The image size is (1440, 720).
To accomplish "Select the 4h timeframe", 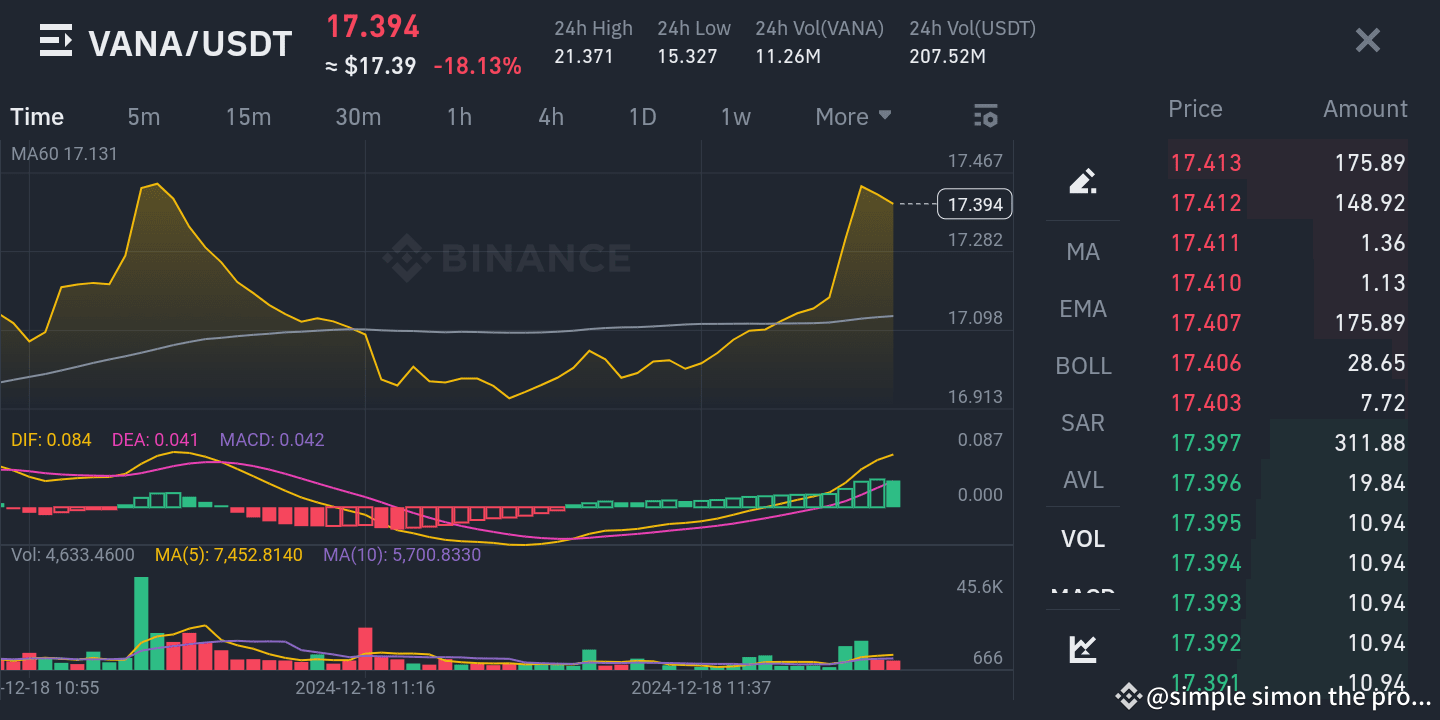I will (550, 116).
